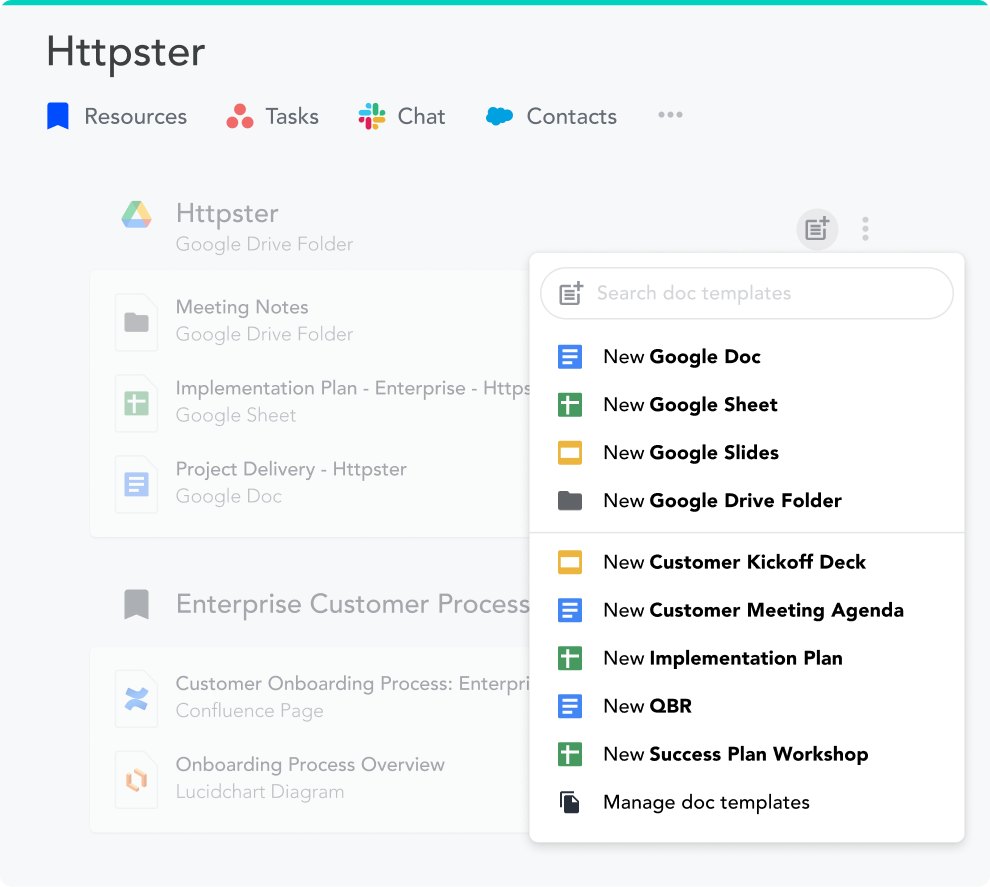
Task: Click the slides icon next to Customer Kickoff Deck
Action: [570, 562]
